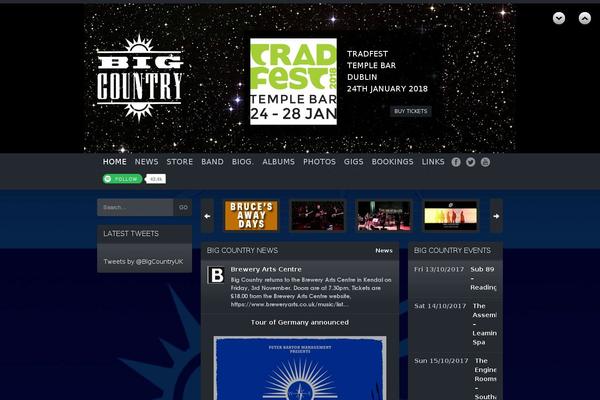Open the Sub 89 Reading event
Image resolution: width=600 pixels, height=400 pixels.
click(x=483, y=278)
